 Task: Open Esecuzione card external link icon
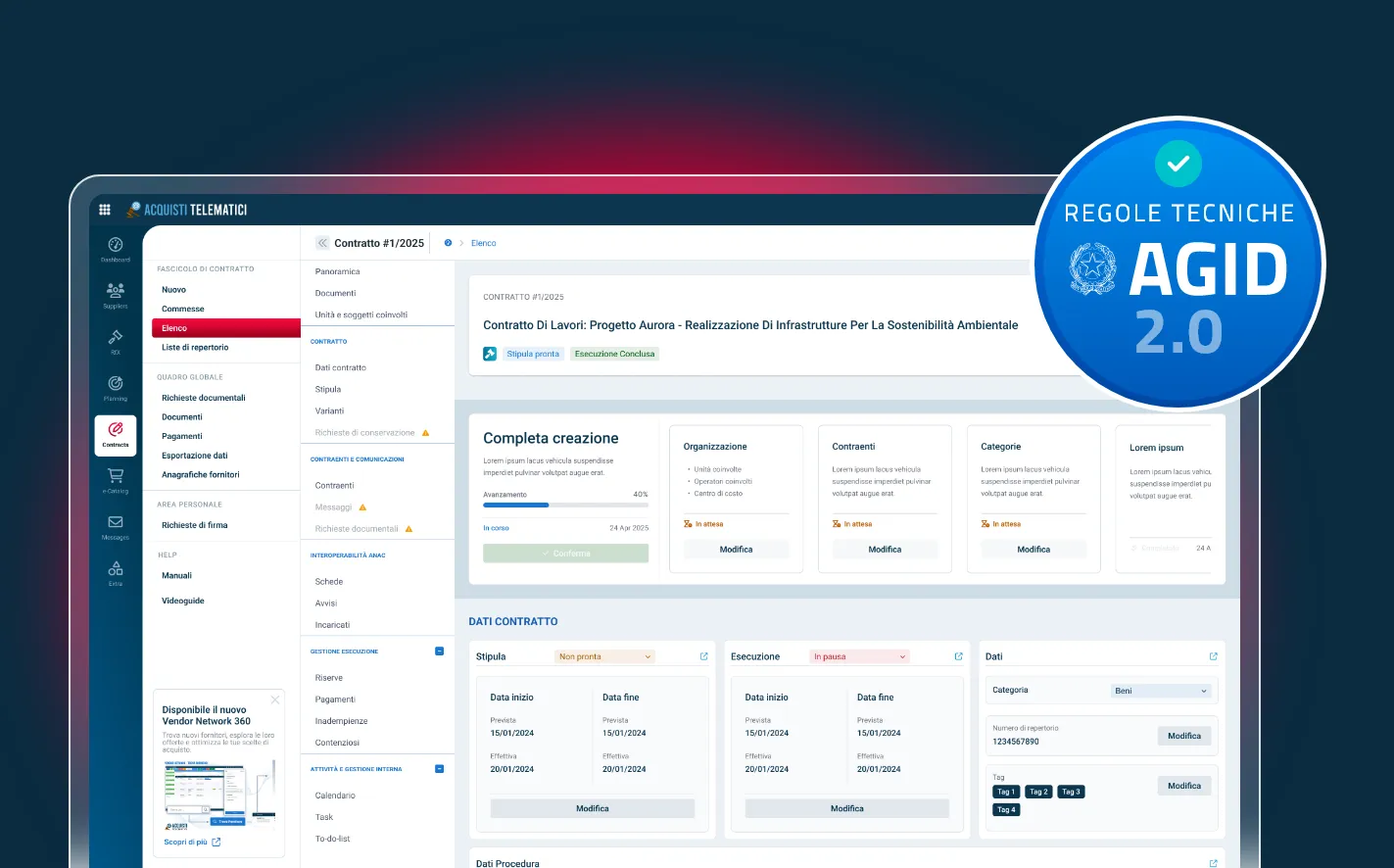958,656
